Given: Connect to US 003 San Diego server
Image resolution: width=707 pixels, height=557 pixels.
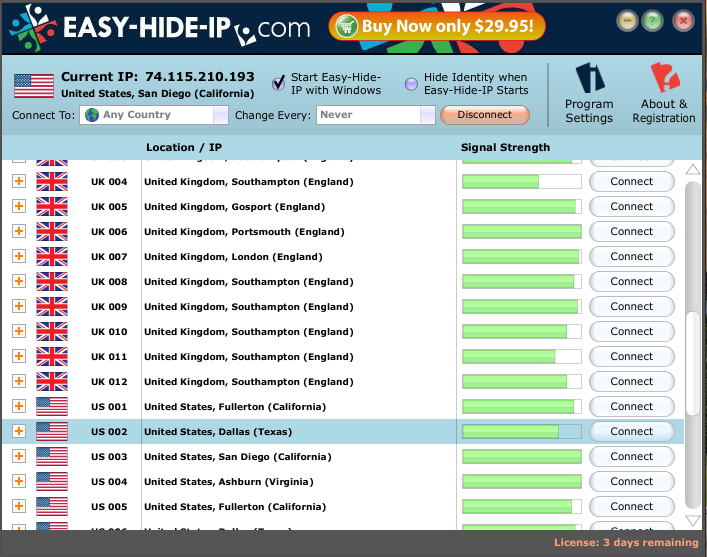Looking at the screenshot, I should [632, 456].
